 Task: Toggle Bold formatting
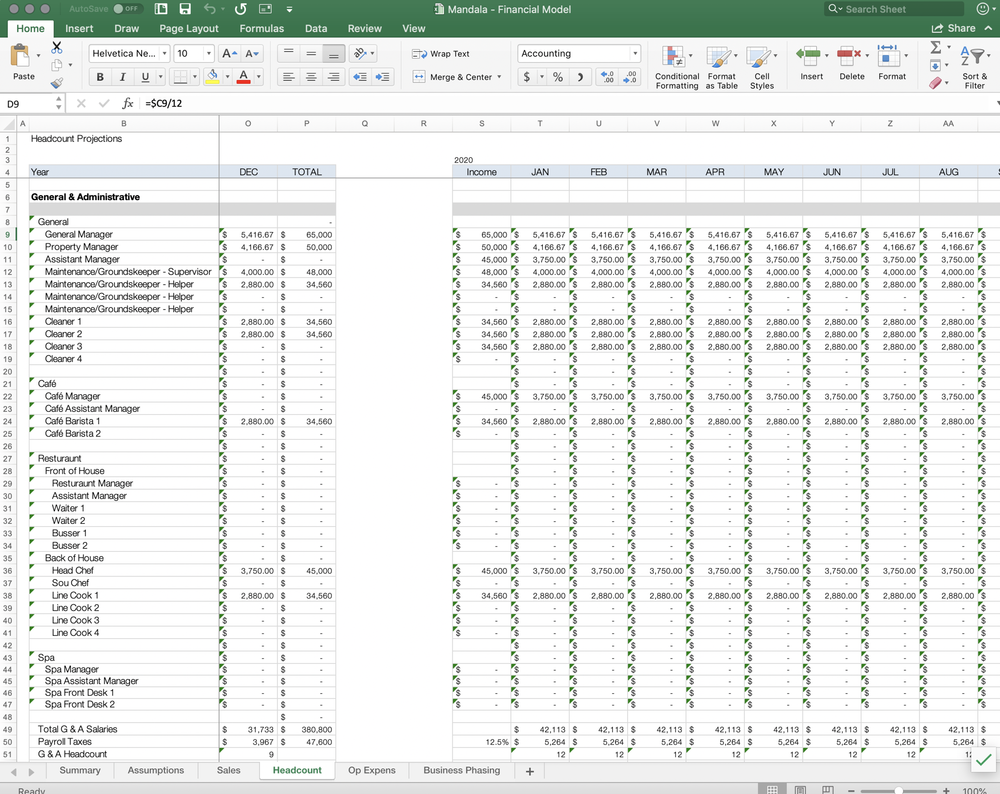(x=100, y=77)
